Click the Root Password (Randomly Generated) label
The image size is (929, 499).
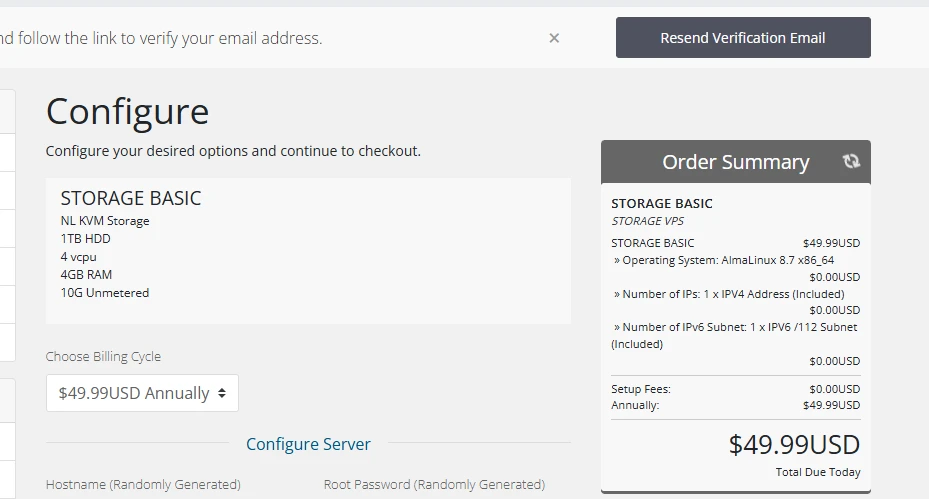tap(434, 484)
